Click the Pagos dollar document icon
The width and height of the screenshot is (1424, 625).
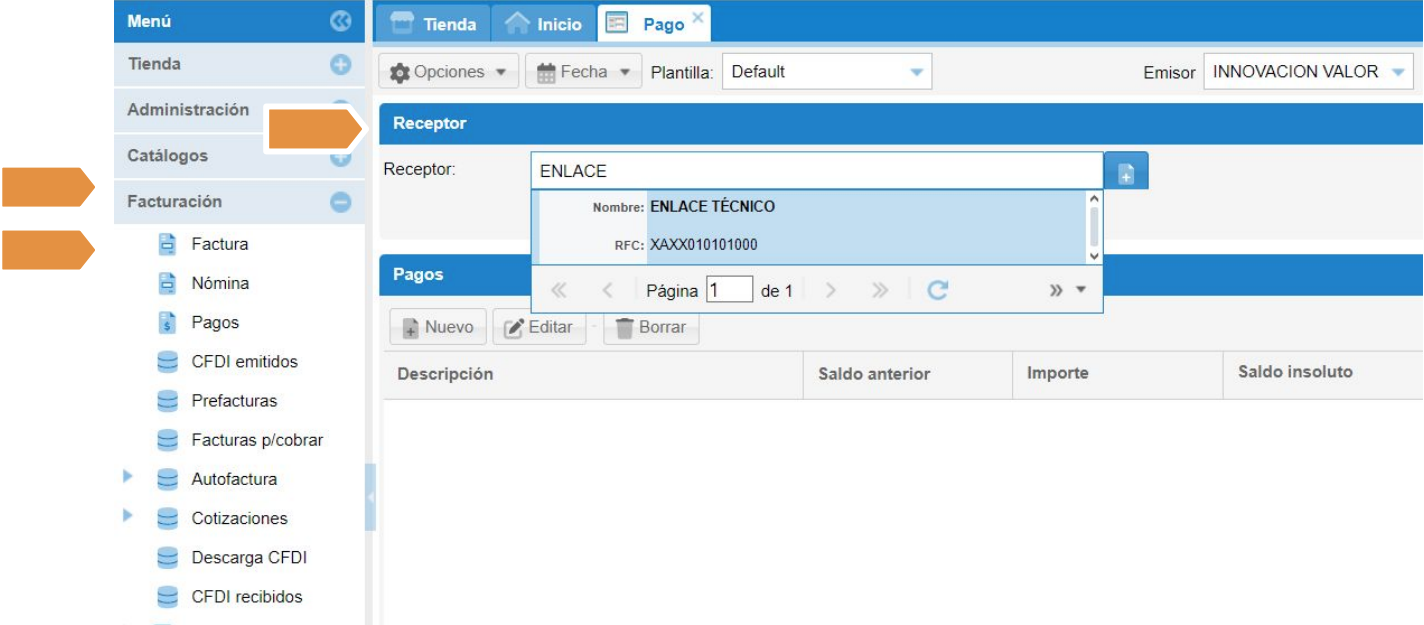tap(167, 322)
